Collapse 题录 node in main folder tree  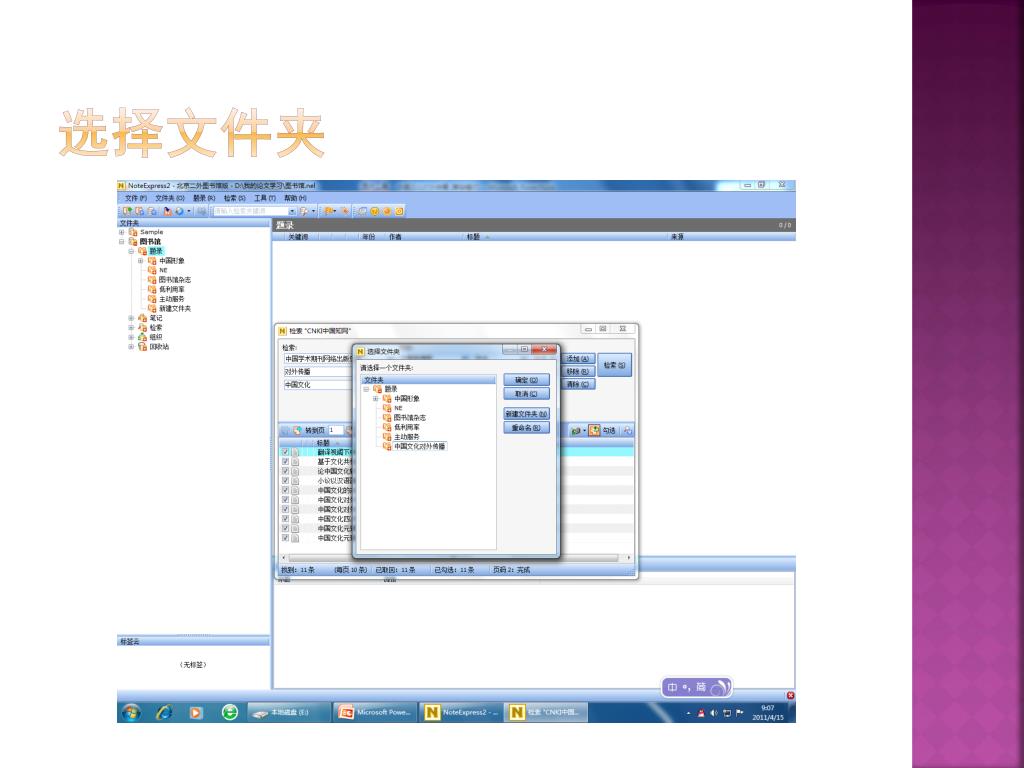pyautogui.click(x=131, y=251)
